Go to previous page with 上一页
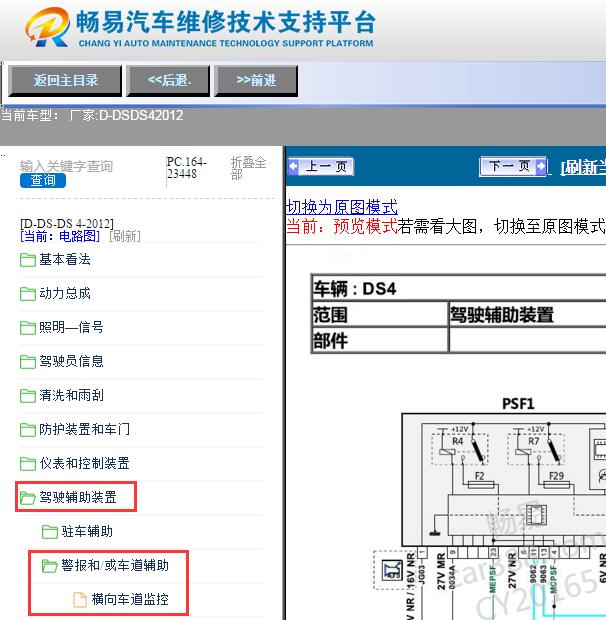Image resolution: width=606 pixels, height=620 pixels. [x=321, y=166]
